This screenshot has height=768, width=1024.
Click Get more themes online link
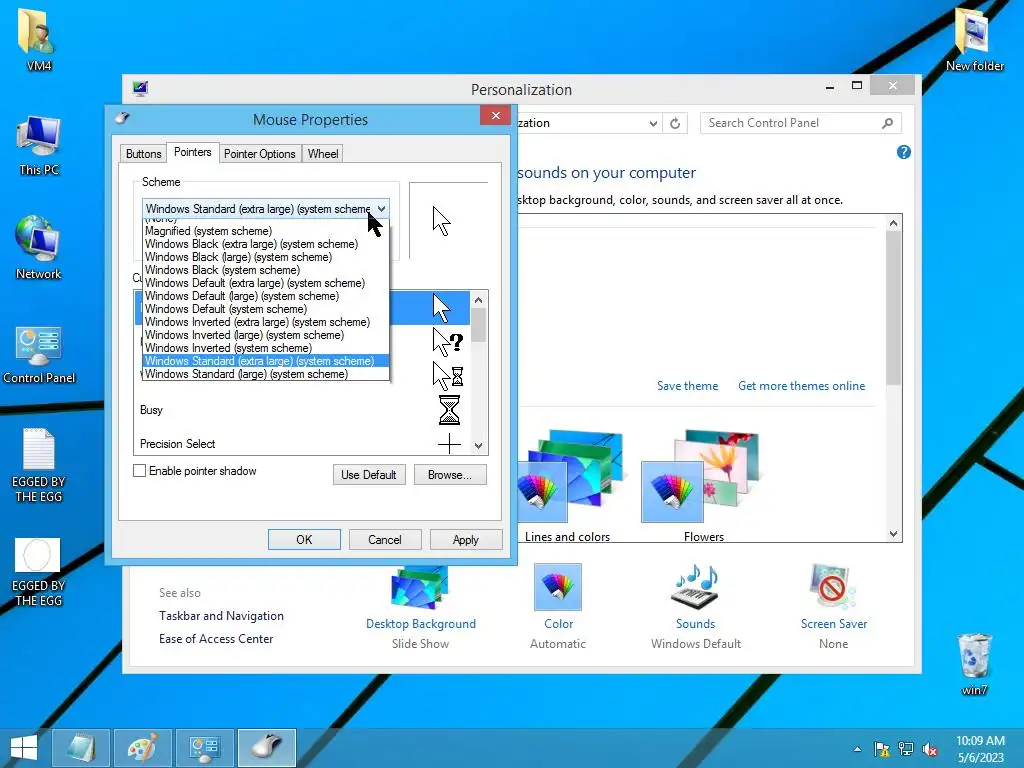(801, 386)
